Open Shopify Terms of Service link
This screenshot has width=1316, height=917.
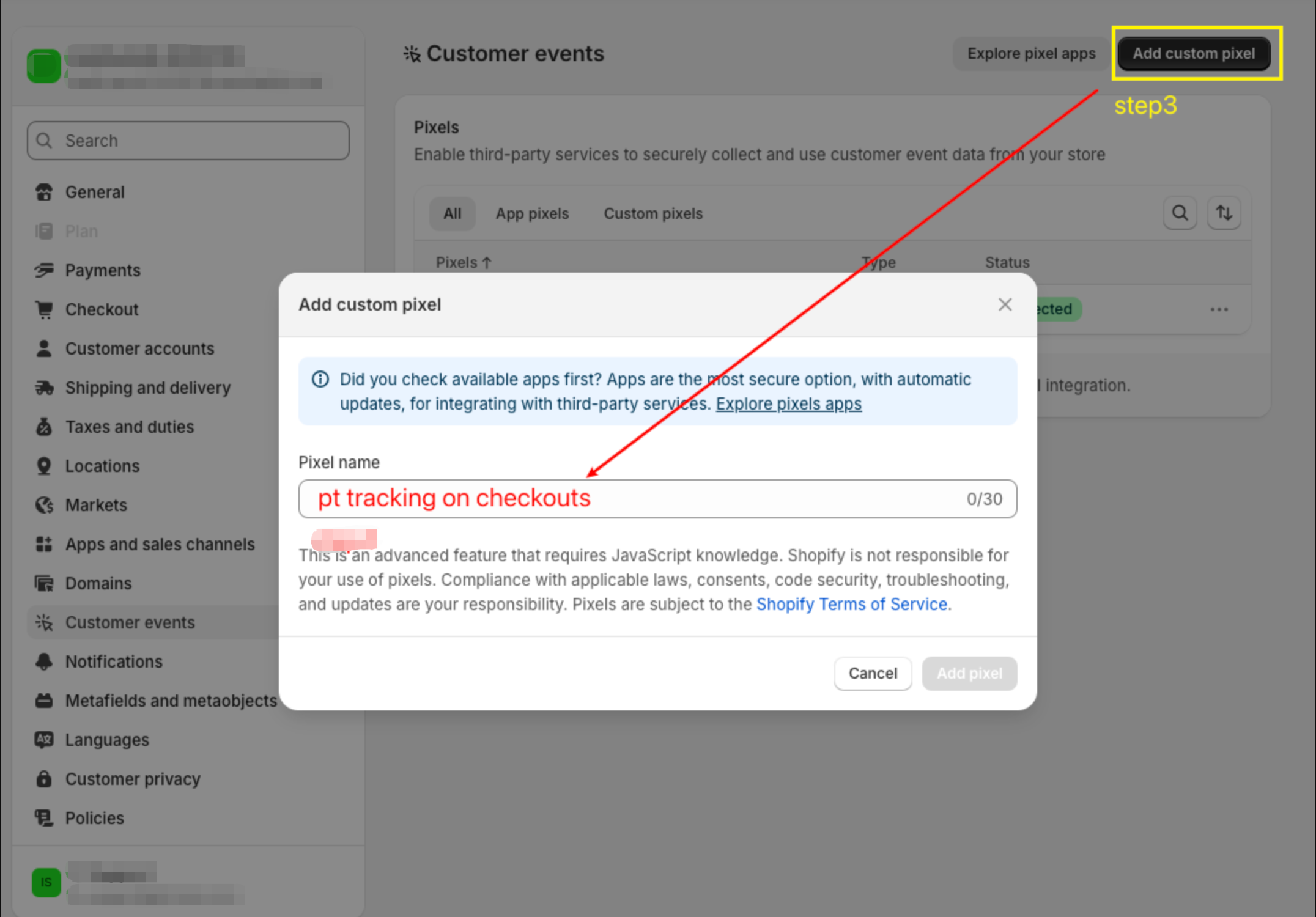[x=852, y=605]
